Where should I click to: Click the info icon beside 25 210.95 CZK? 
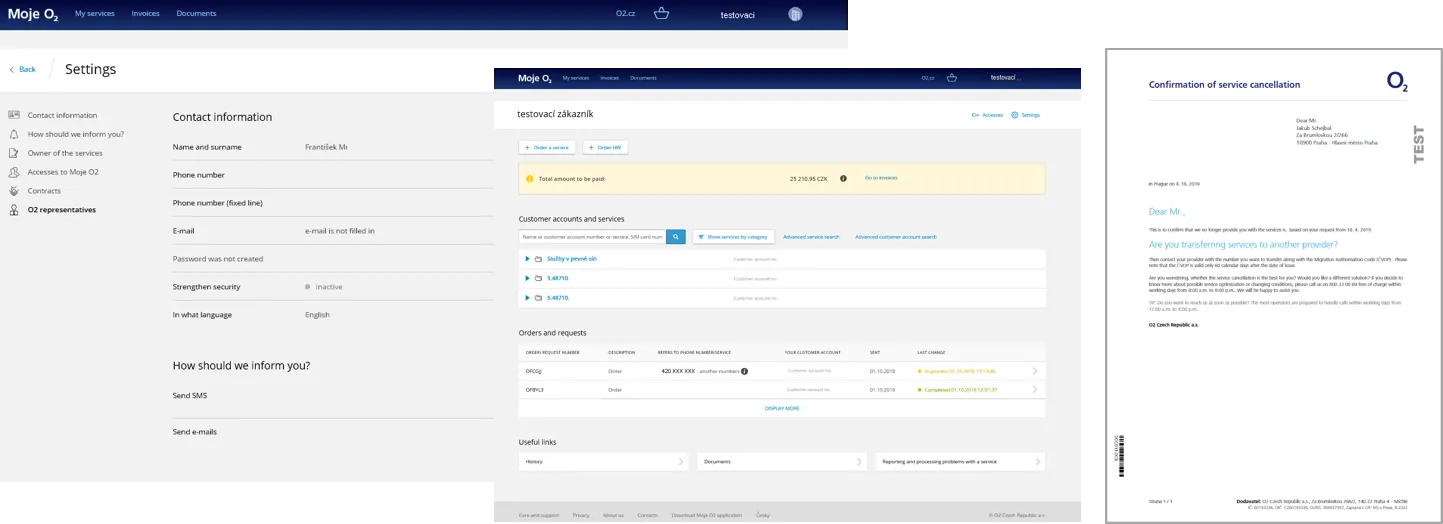pyautogui.click(x=843, y=178)
